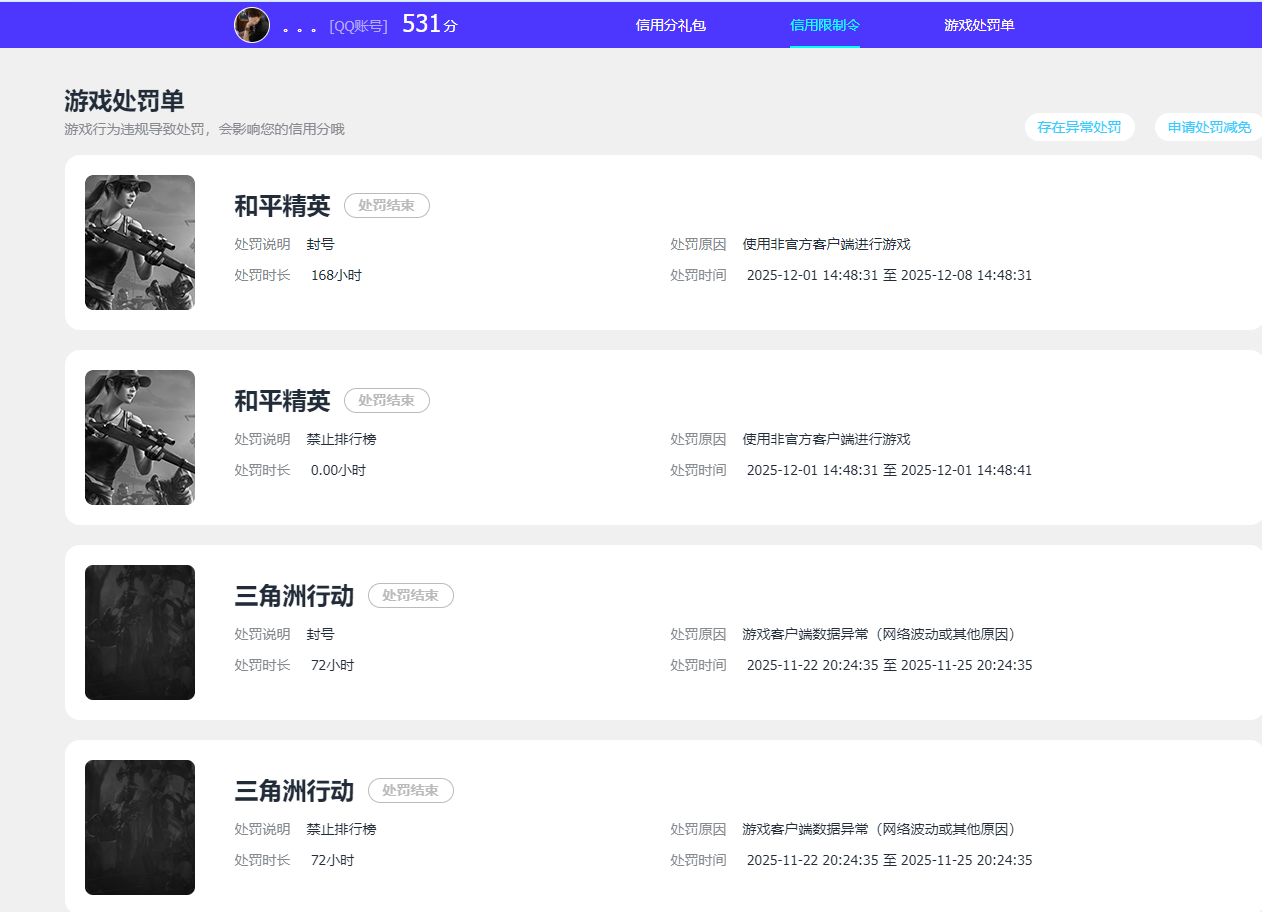Open the 三角洲行动 title of the 封号 record
This screenshot has width=1262, height=912.
click(294, 596)
